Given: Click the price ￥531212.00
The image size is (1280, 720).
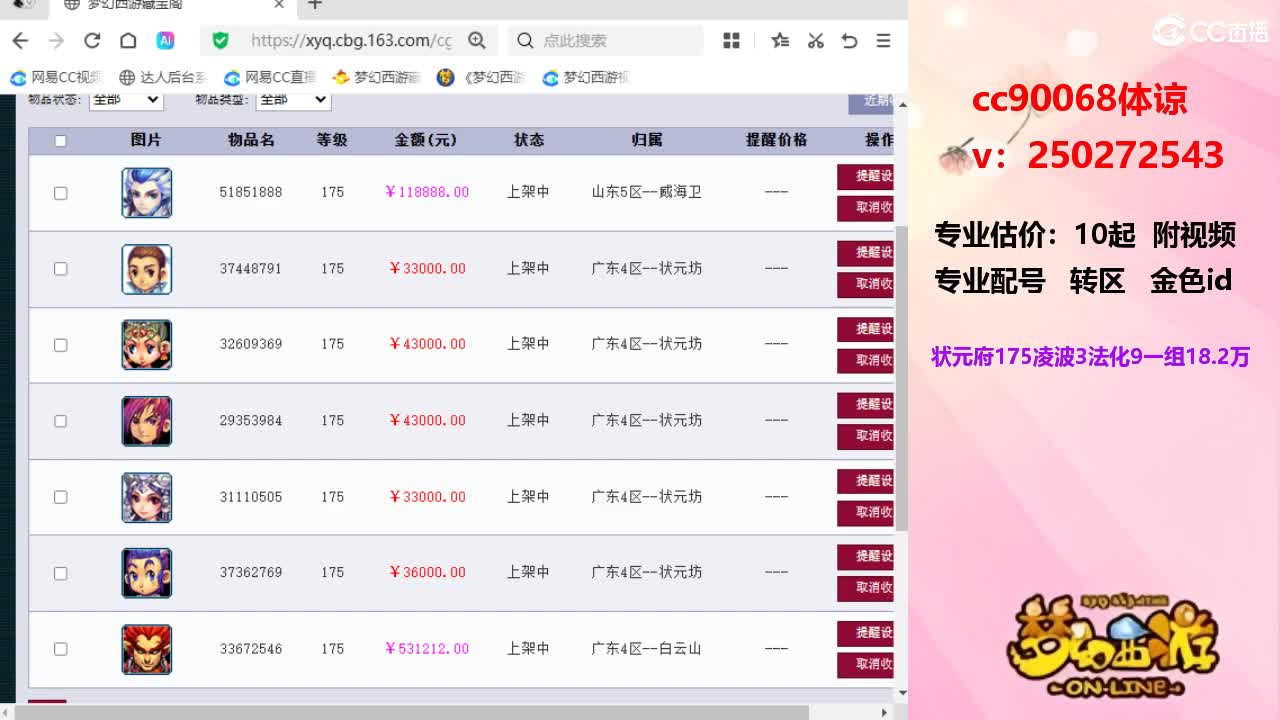Looking at the screenshot, I should tap(427, 649).
